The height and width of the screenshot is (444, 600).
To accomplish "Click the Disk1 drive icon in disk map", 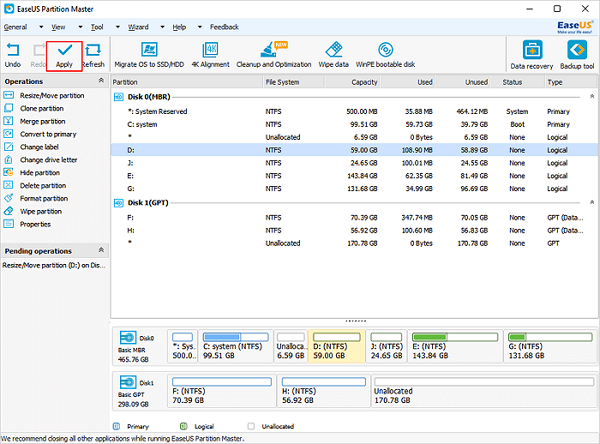I will coord(128,382).
